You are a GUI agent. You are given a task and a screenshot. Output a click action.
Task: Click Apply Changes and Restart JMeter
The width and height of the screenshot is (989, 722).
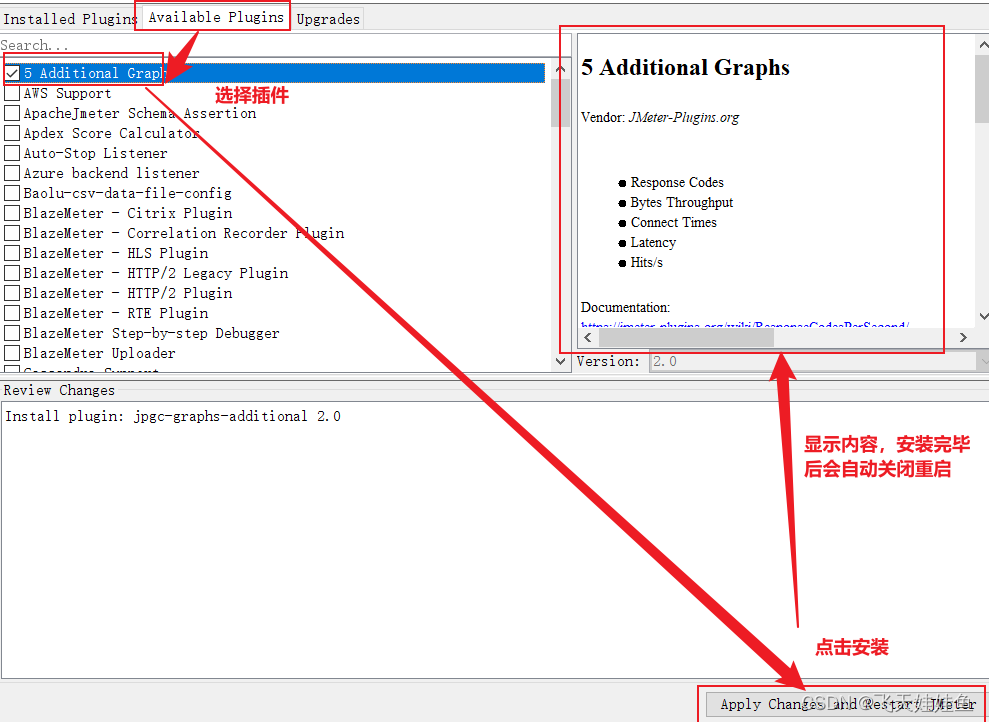point(845,704)
